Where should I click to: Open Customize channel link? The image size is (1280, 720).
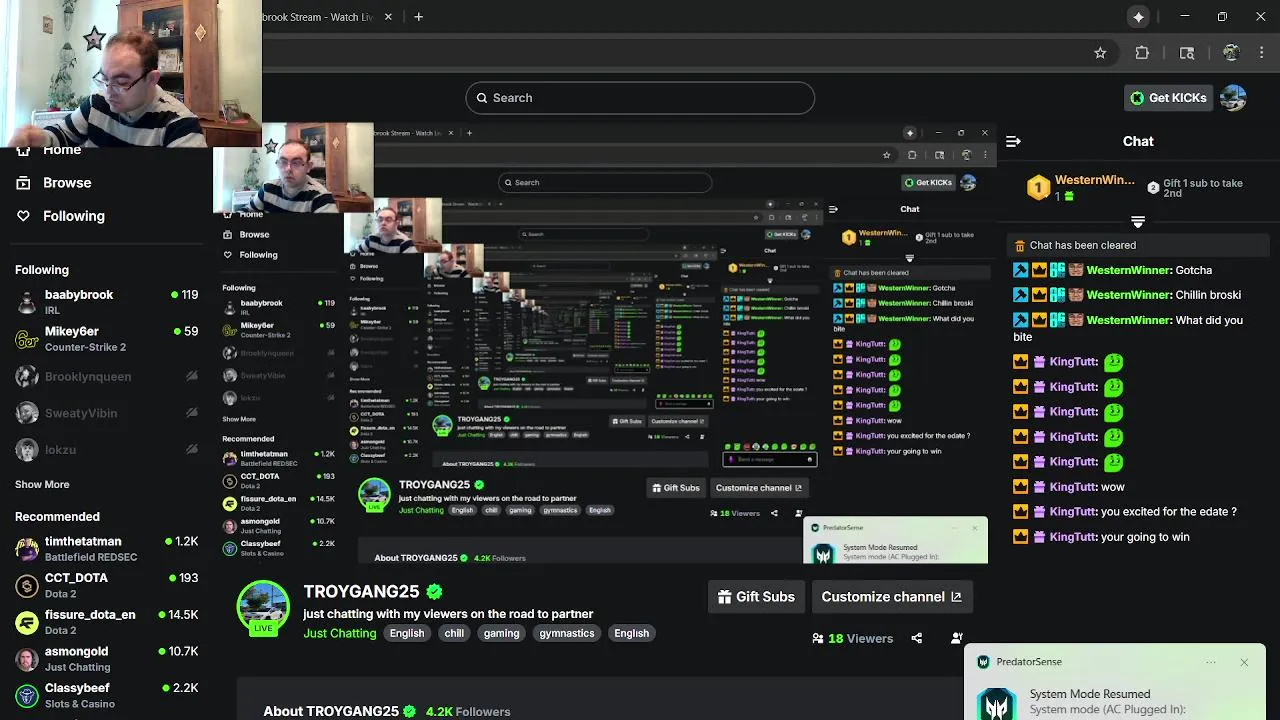tap(891, 597)
